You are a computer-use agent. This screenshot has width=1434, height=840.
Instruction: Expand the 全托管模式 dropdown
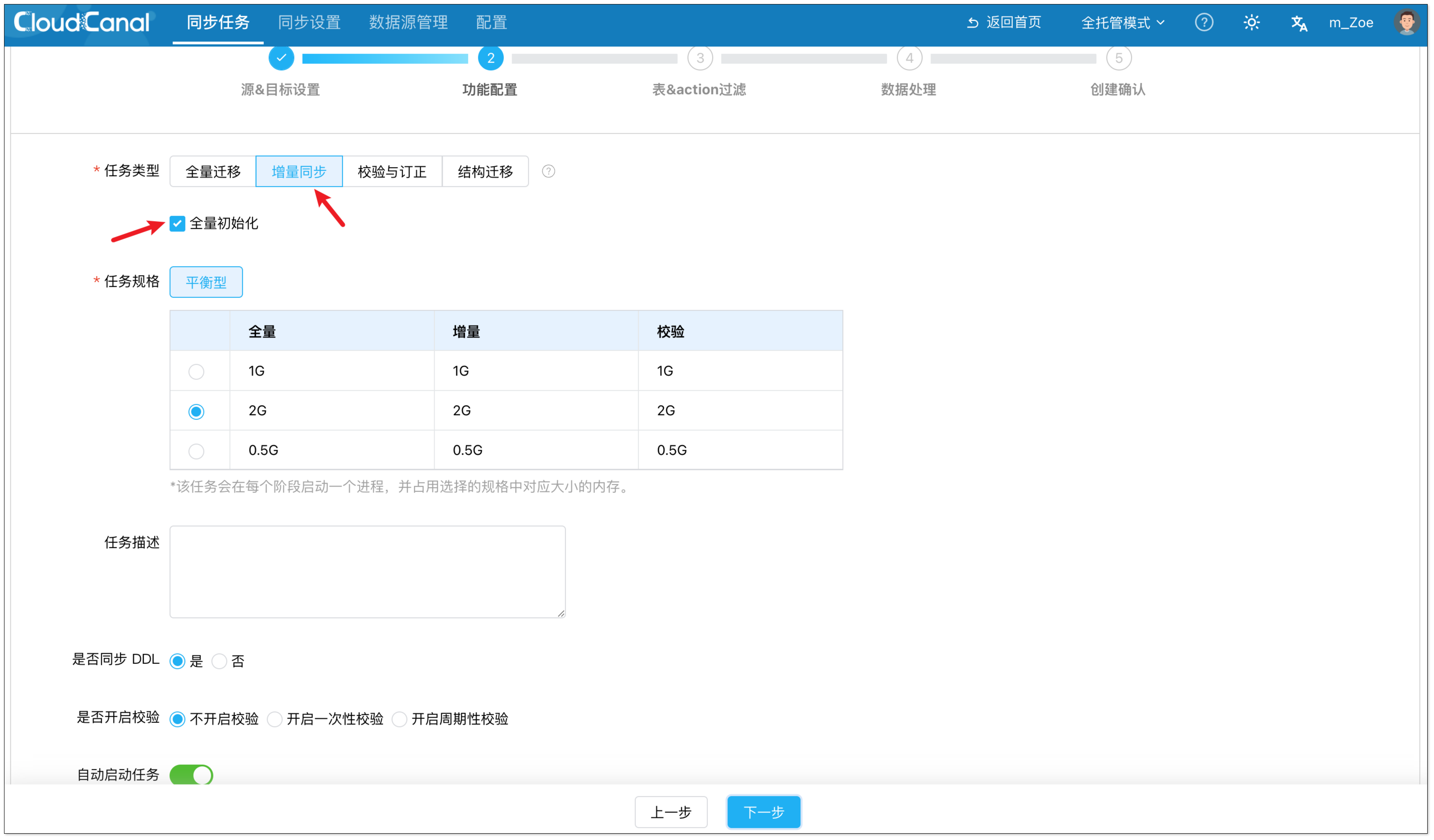tap(1122, 23)
